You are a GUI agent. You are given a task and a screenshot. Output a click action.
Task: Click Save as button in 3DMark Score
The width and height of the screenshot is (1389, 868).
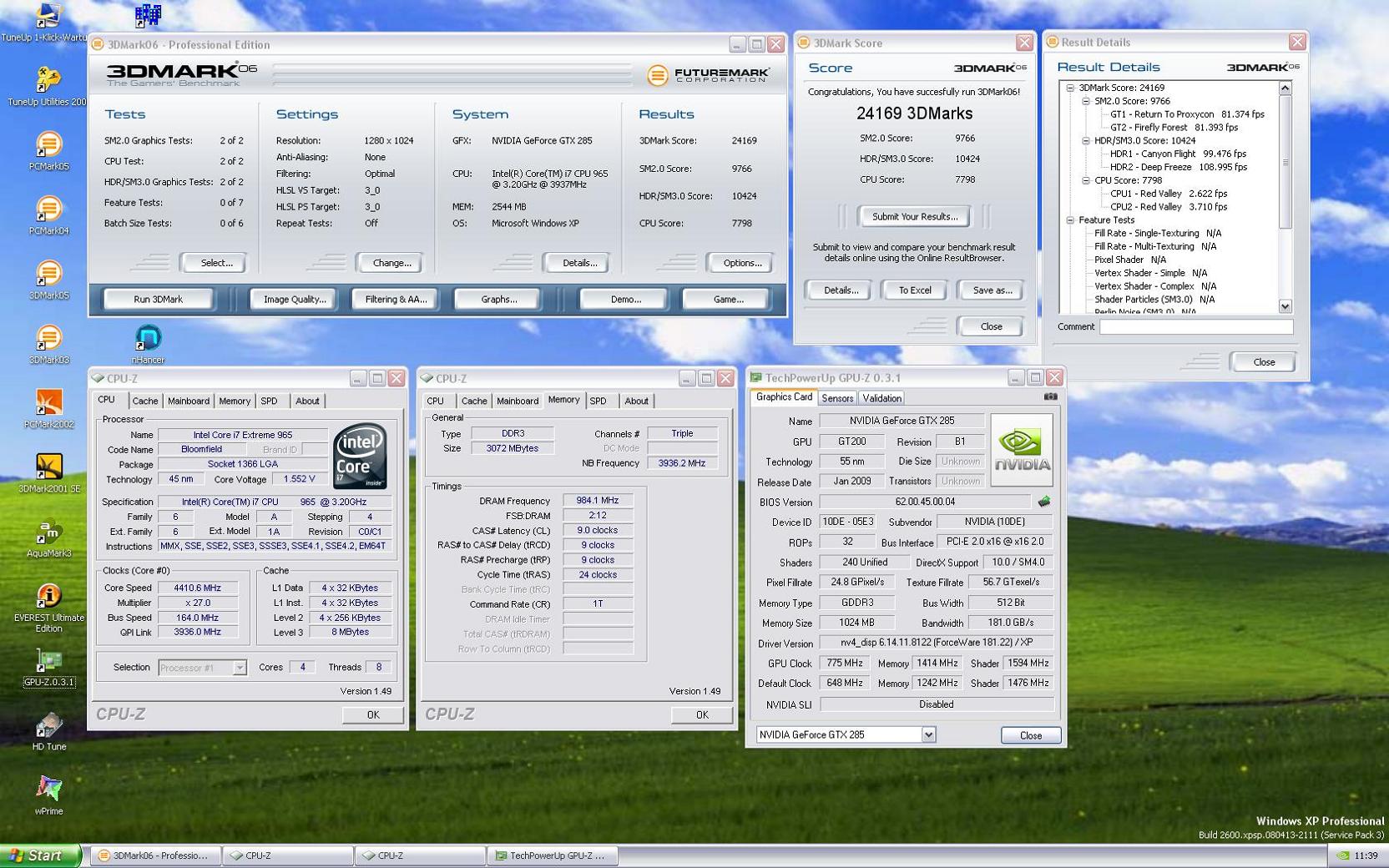pyautogui.click(x=992, y=290)
